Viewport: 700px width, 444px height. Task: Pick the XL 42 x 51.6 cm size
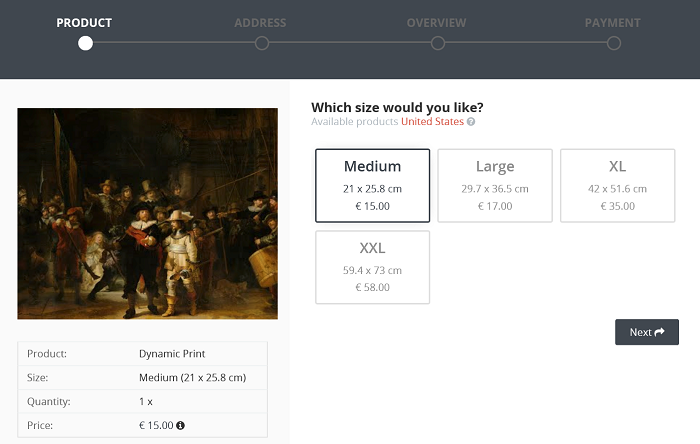tap(617, 185)
